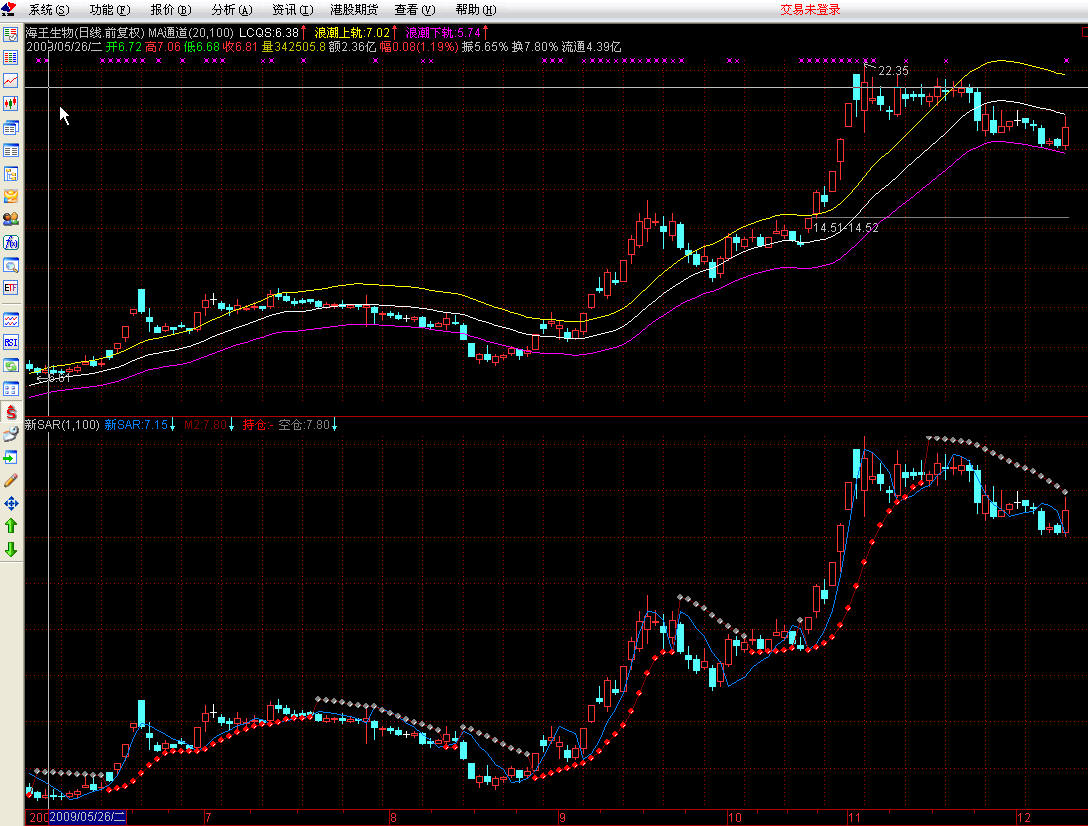Select the blue four-way move tool

click(10, 503)
